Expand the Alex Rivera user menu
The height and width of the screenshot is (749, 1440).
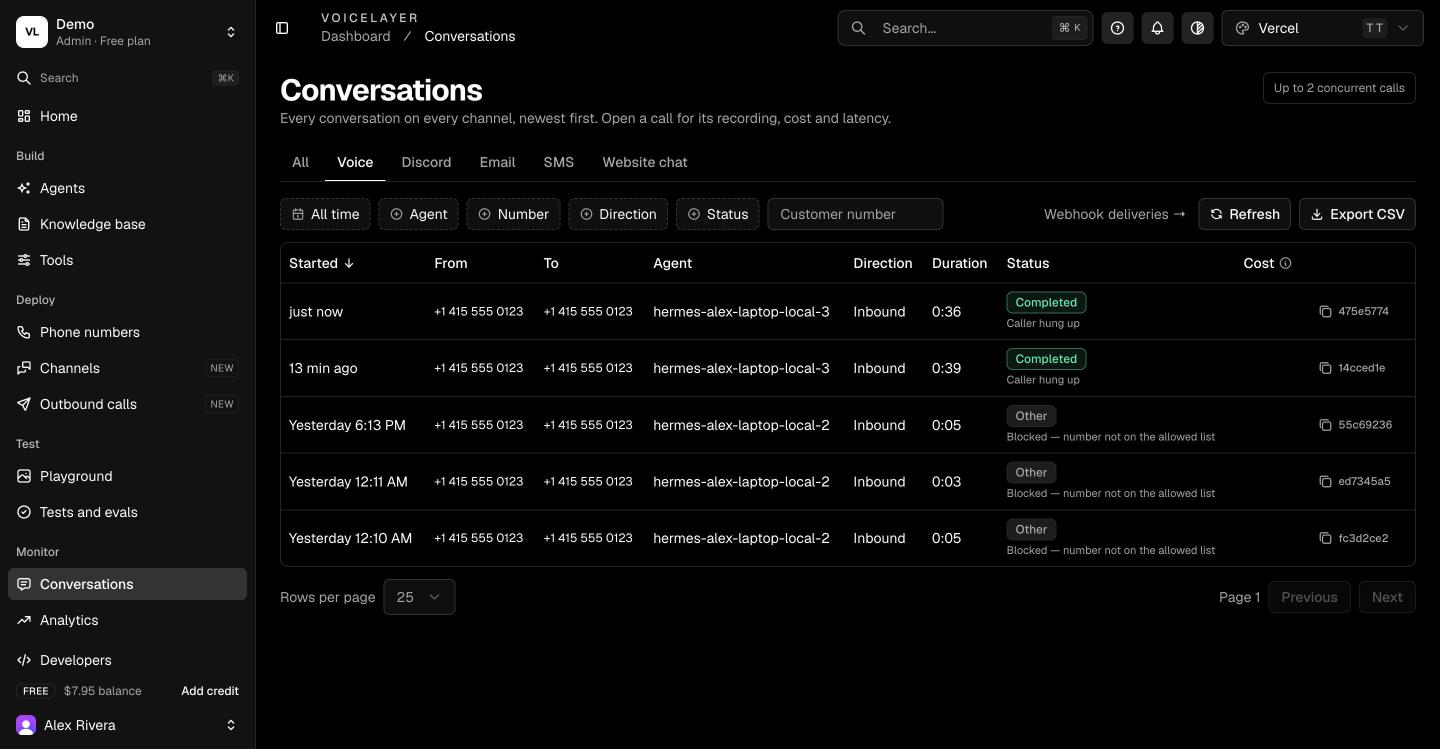click(127, 725)
